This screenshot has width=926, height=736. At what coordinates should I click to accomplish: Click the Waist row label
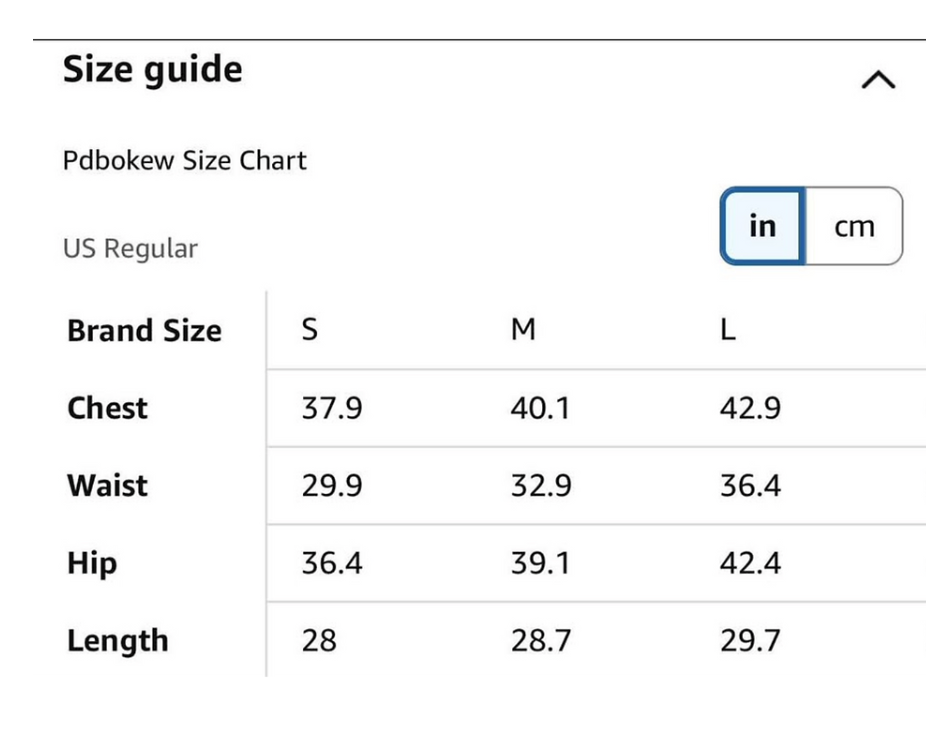pyautogui.click(x=107, y=486)
